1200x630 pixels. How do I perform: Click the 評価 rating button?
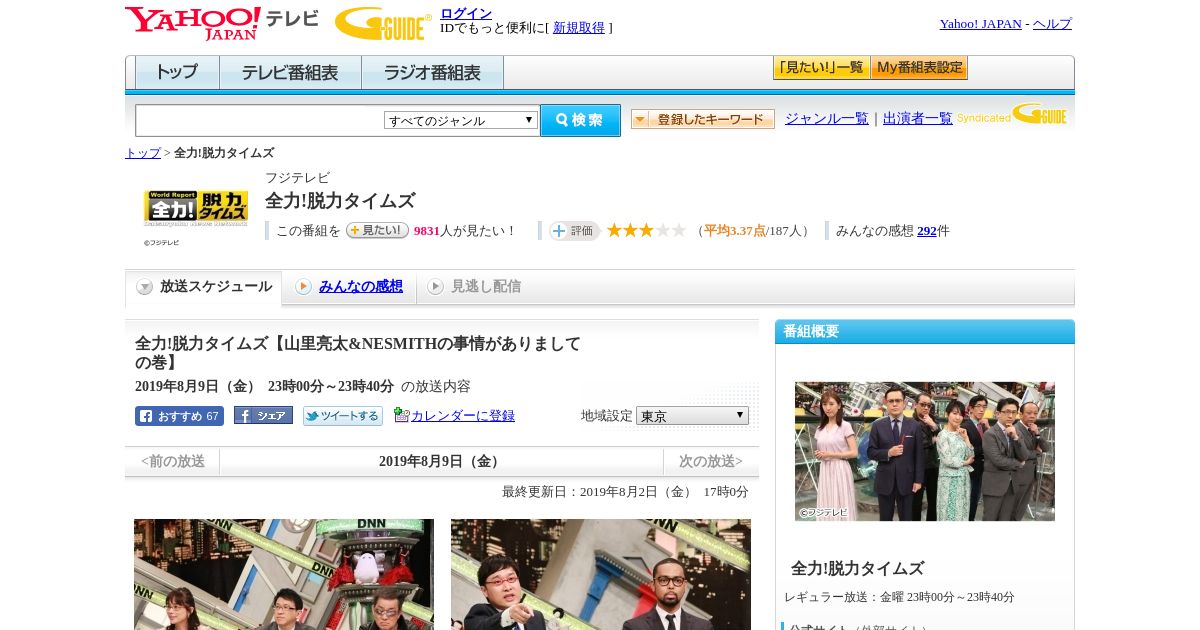point(574,231)
